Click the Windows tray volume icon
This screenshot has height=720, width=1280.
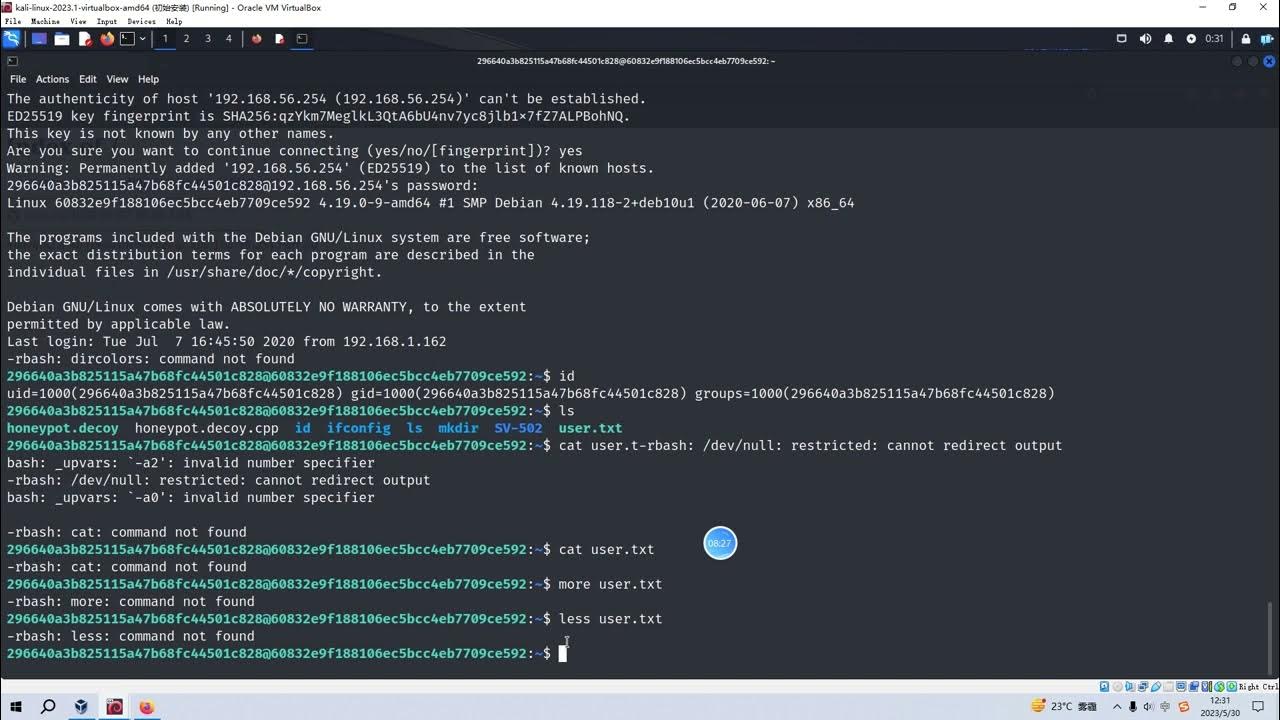click(1147, 706)
